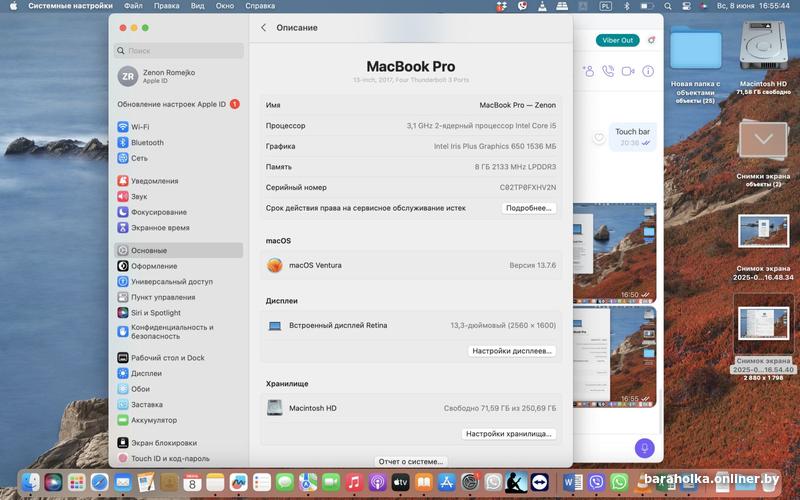800x500 pixels.
Task: Open Music from the Dock
Action: pos(354,482)
